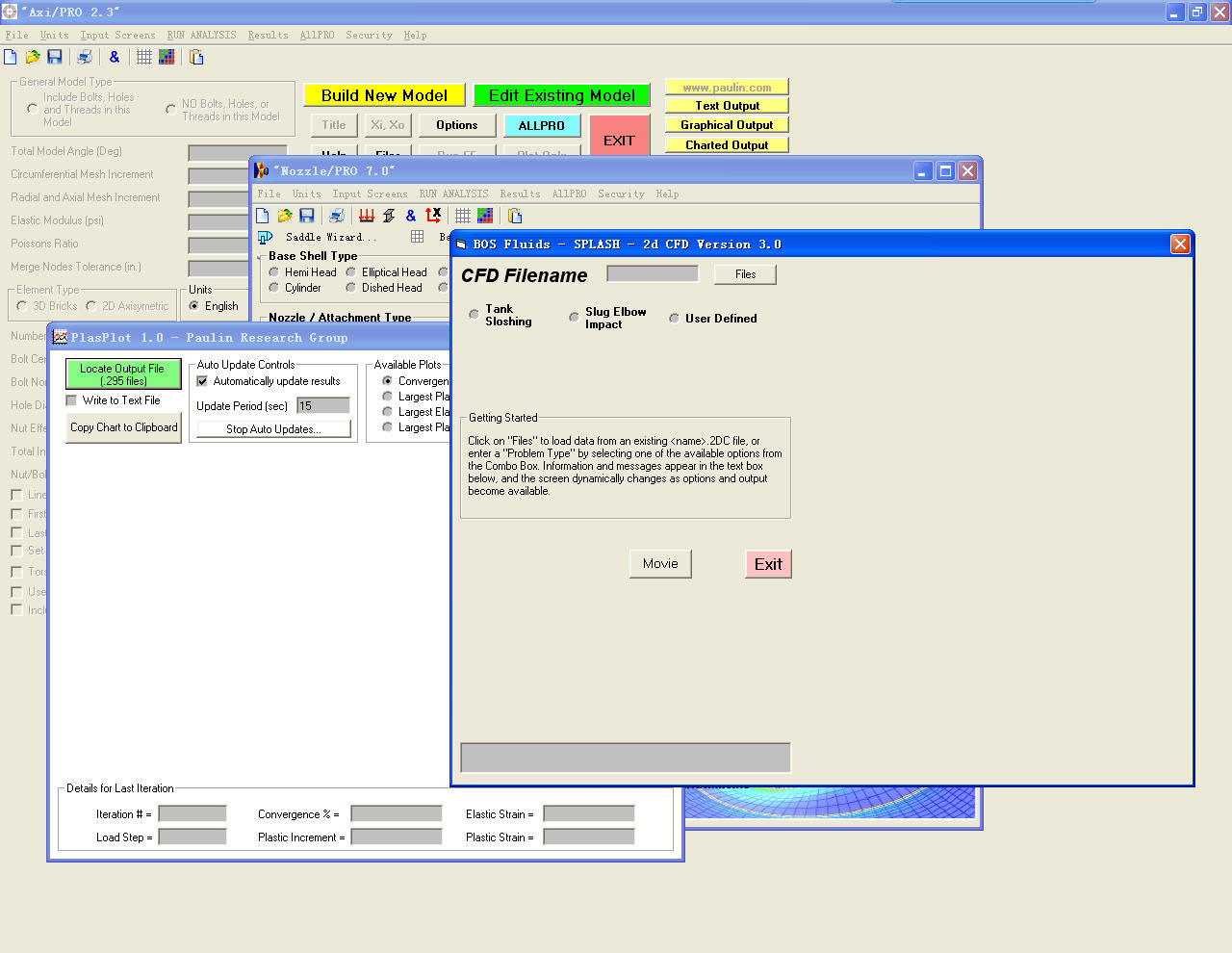Click red axes with X icon in Nozzle/PRO

click(433, 215)
